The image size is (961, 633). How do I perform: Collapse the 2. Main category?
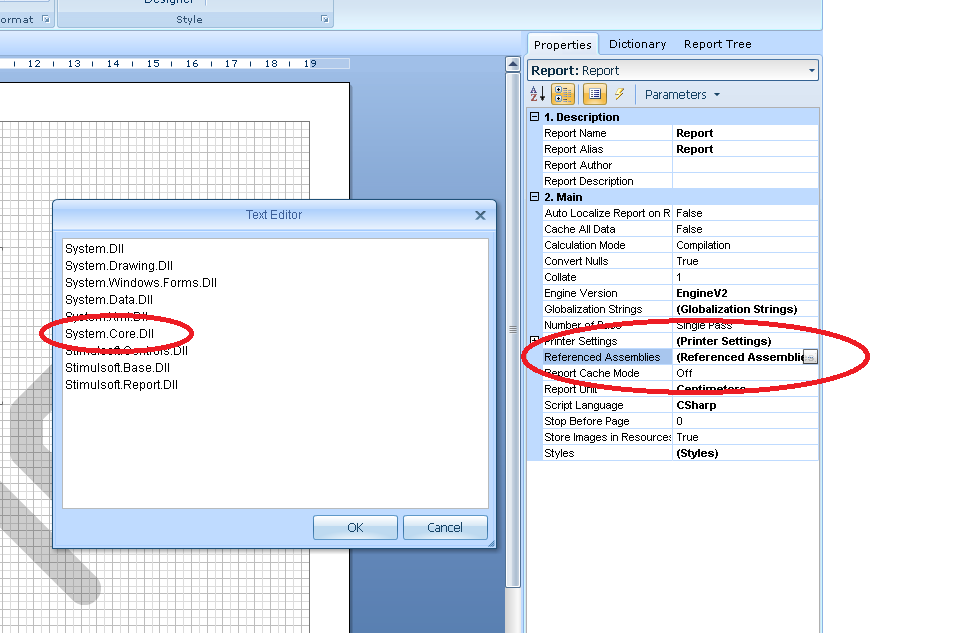pyautogui.click(x=534, y=197)
